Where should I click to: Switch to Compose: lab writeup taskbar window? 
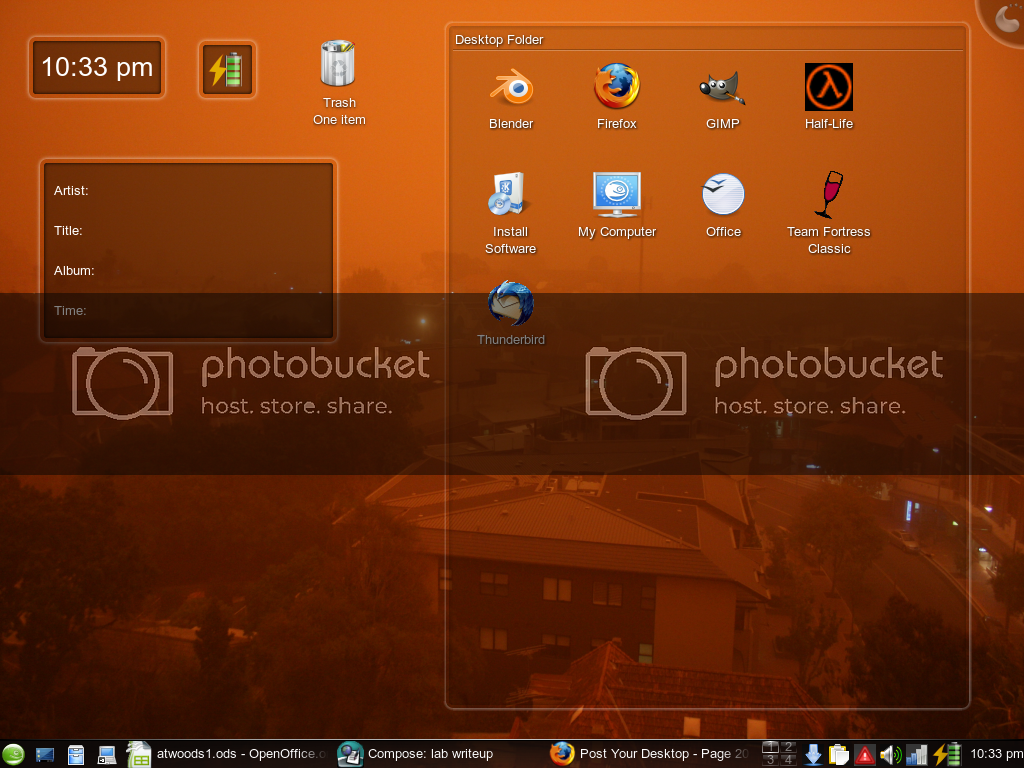click(x=415, y=754)
